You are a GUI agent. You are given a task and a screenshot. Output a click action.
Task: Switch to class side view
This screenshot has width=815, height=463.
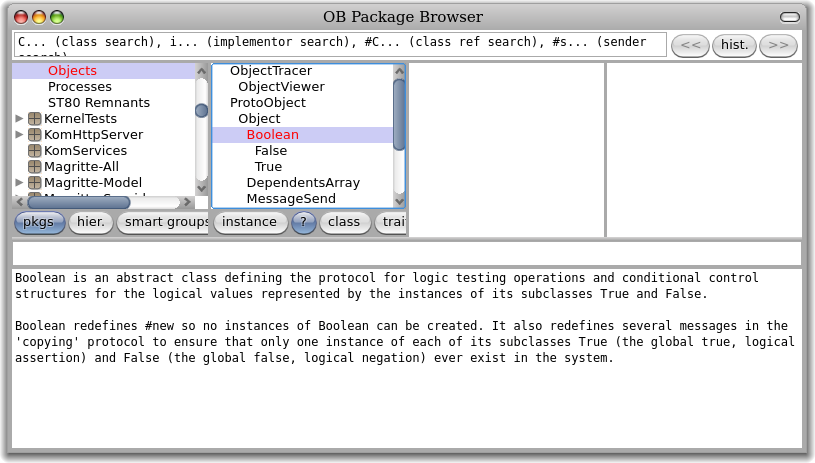344,222
